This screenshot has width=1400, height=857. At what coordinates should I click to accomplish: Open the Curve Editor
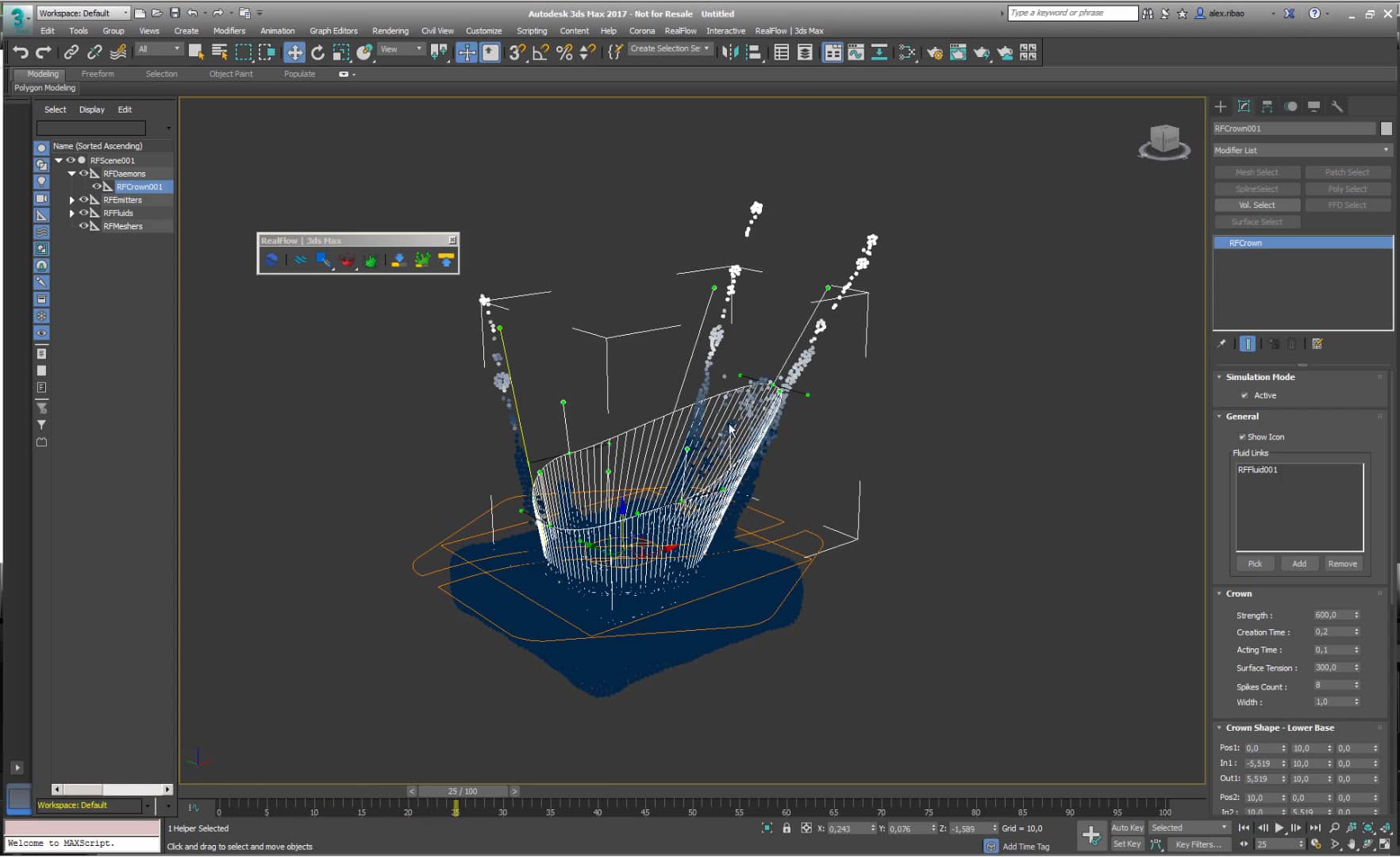pyautogui.click(x=856, y=52)
